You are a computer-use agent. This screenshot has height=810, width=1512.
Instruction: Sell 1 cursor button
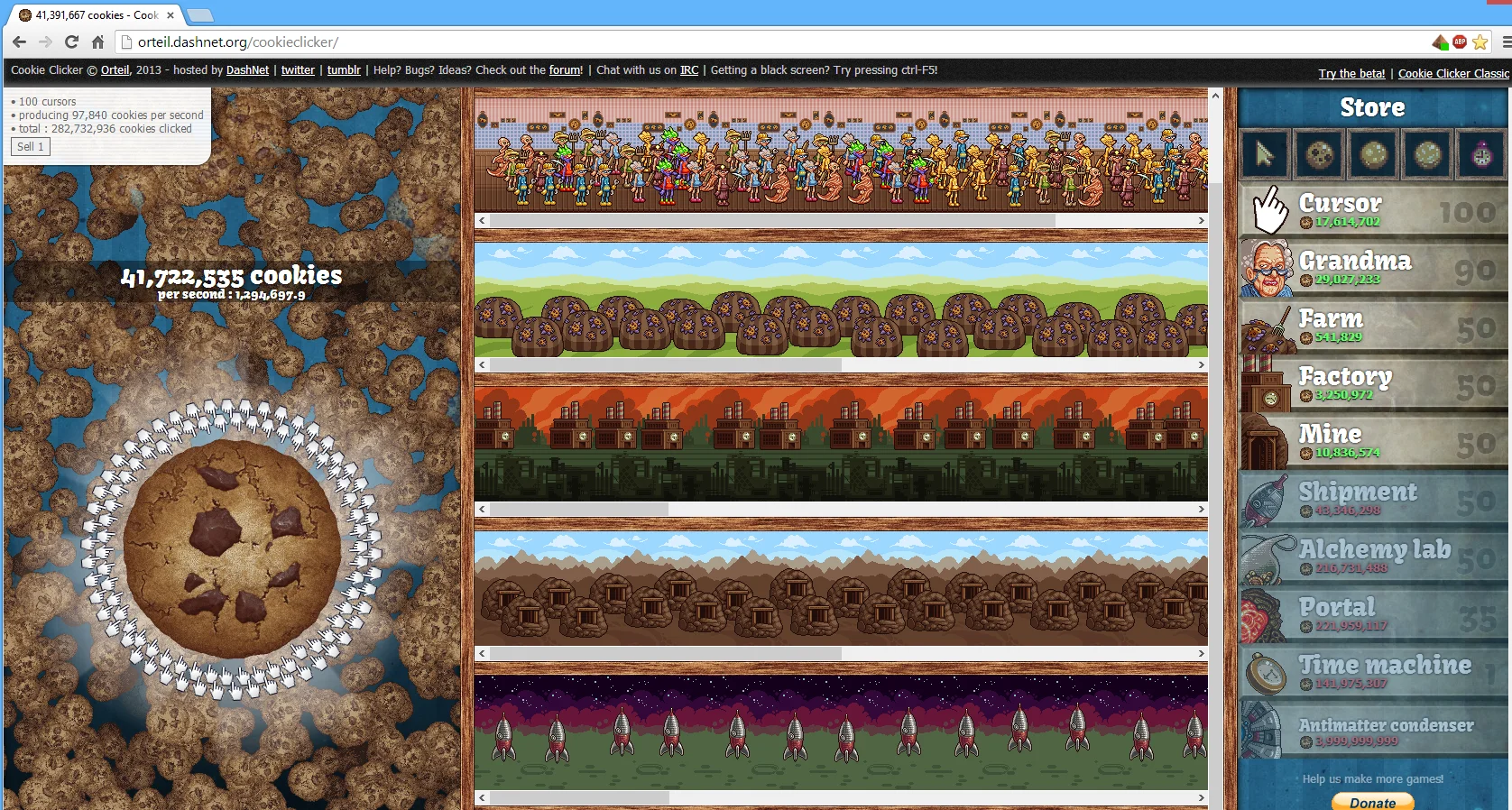click(x=31, y=146)
